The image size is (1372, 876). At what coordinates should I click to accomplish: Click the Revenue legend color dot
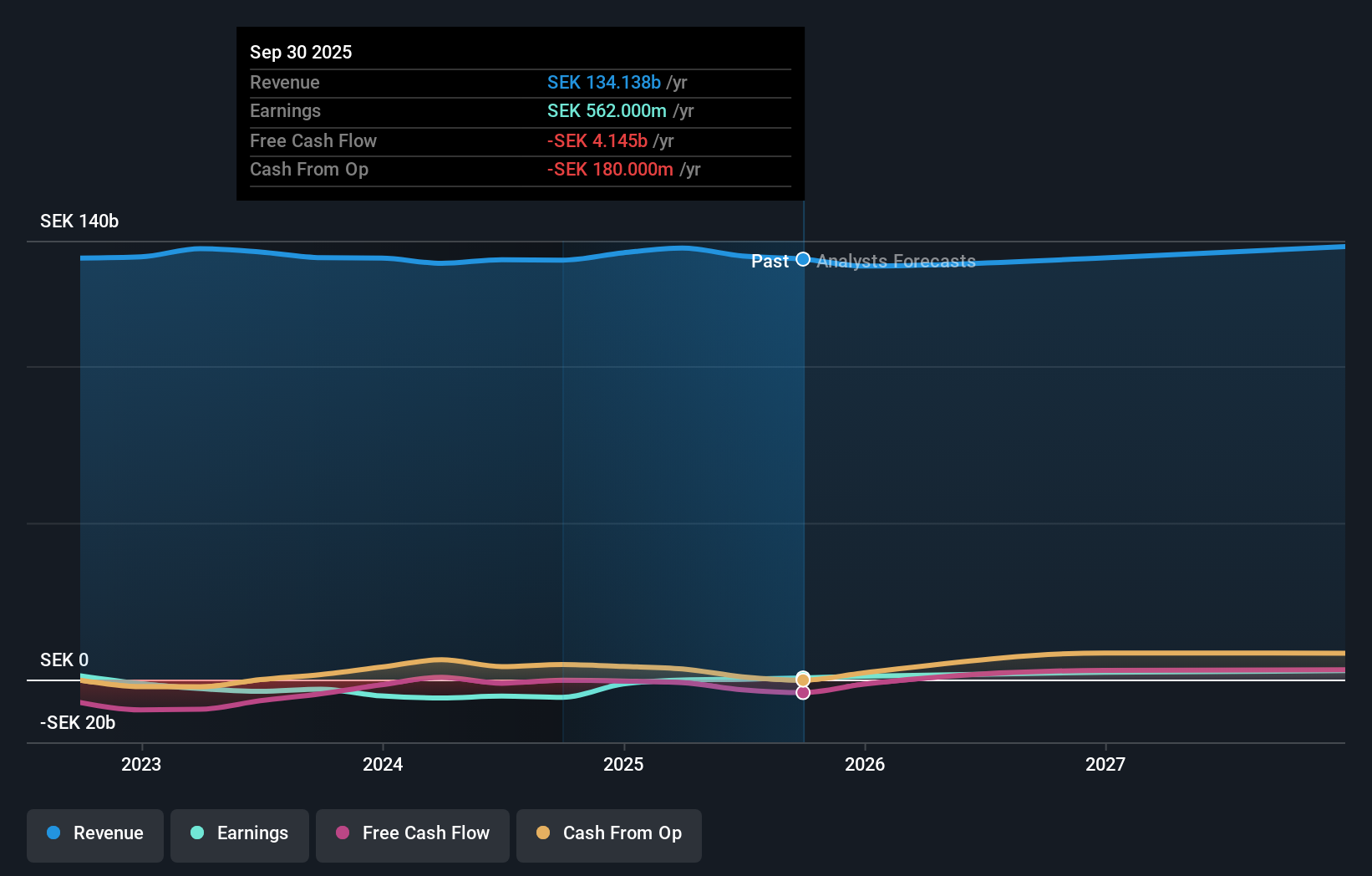pyautogui.click(x=53, y=833)
